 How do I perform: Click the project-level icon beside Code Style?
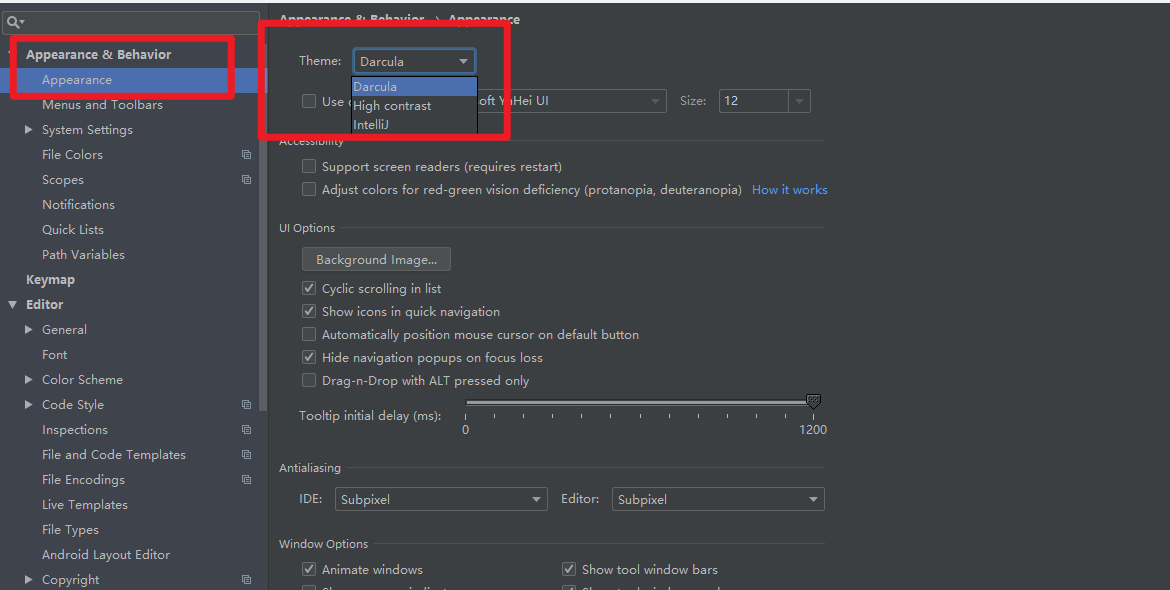coord(246,405)
